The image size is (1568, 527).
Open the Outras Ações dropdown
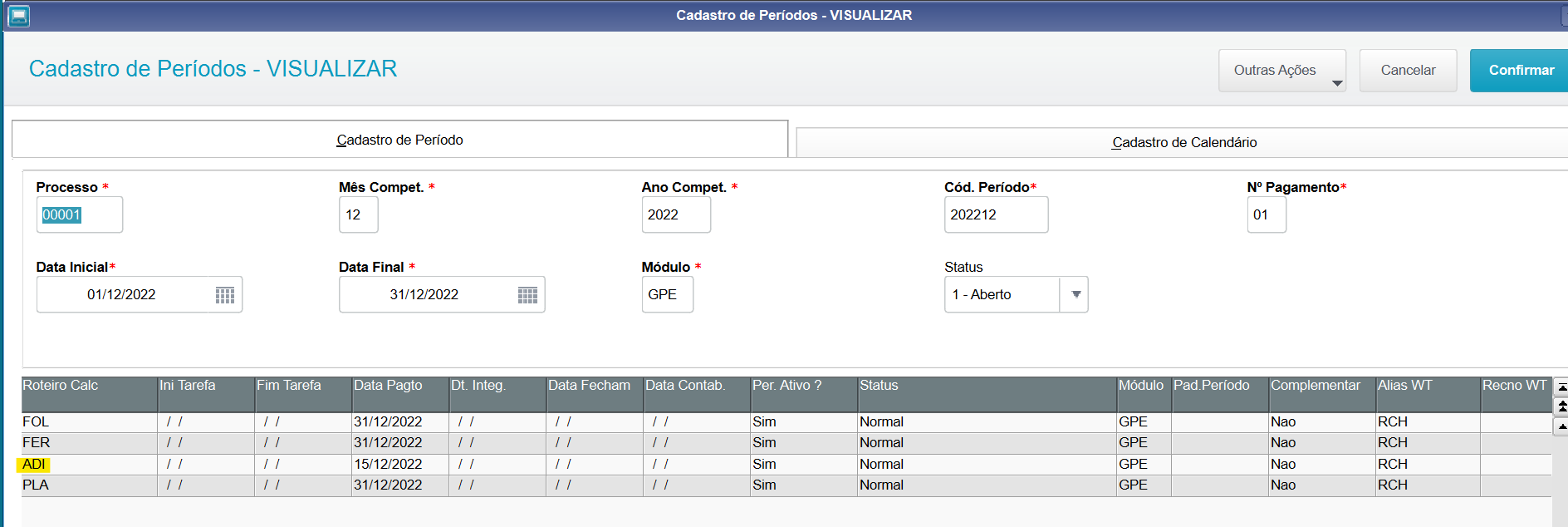1282,71
